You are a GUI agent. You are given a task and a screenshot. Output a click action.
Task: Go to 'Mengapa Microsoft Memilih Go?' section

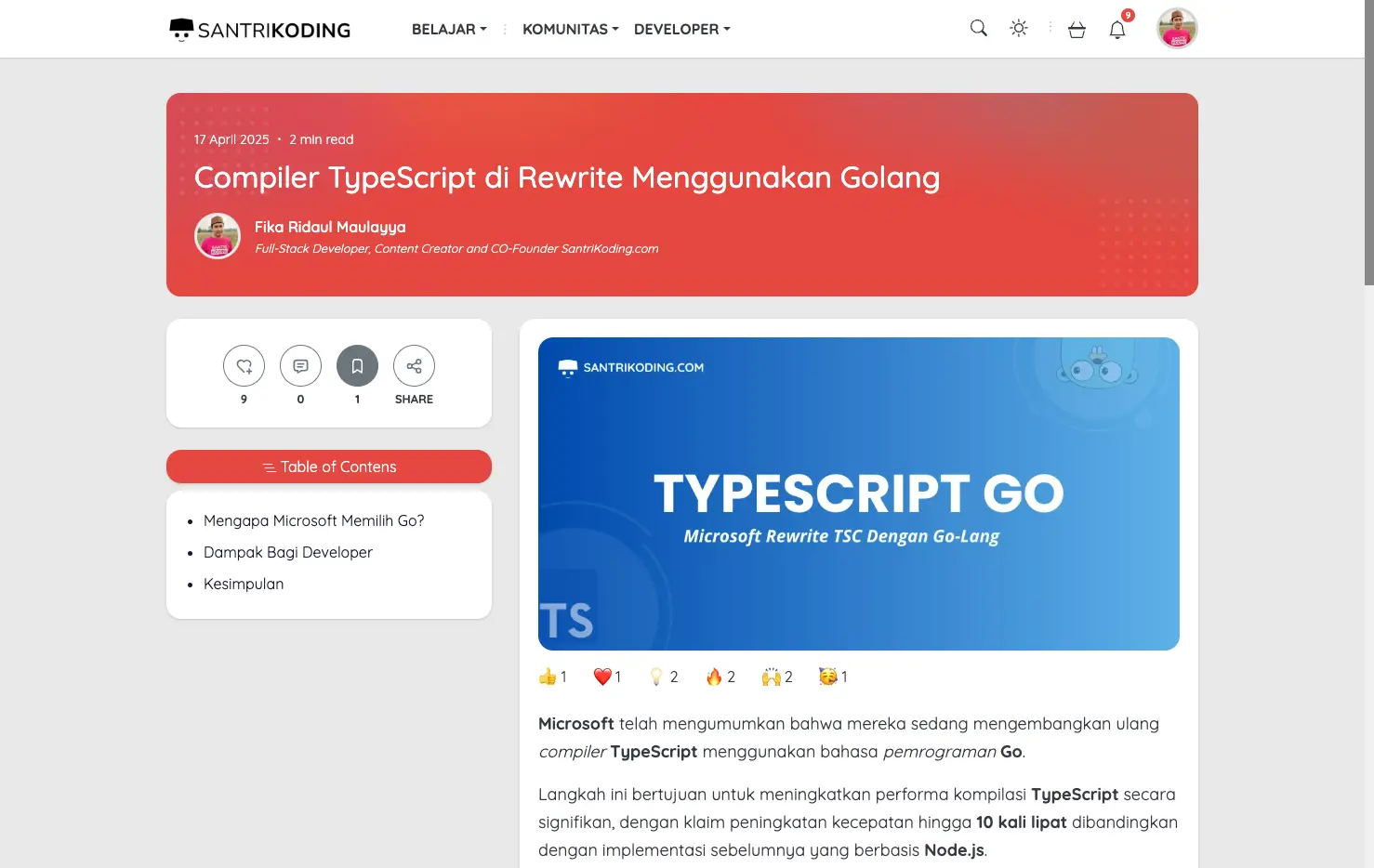tap(313, 520)
